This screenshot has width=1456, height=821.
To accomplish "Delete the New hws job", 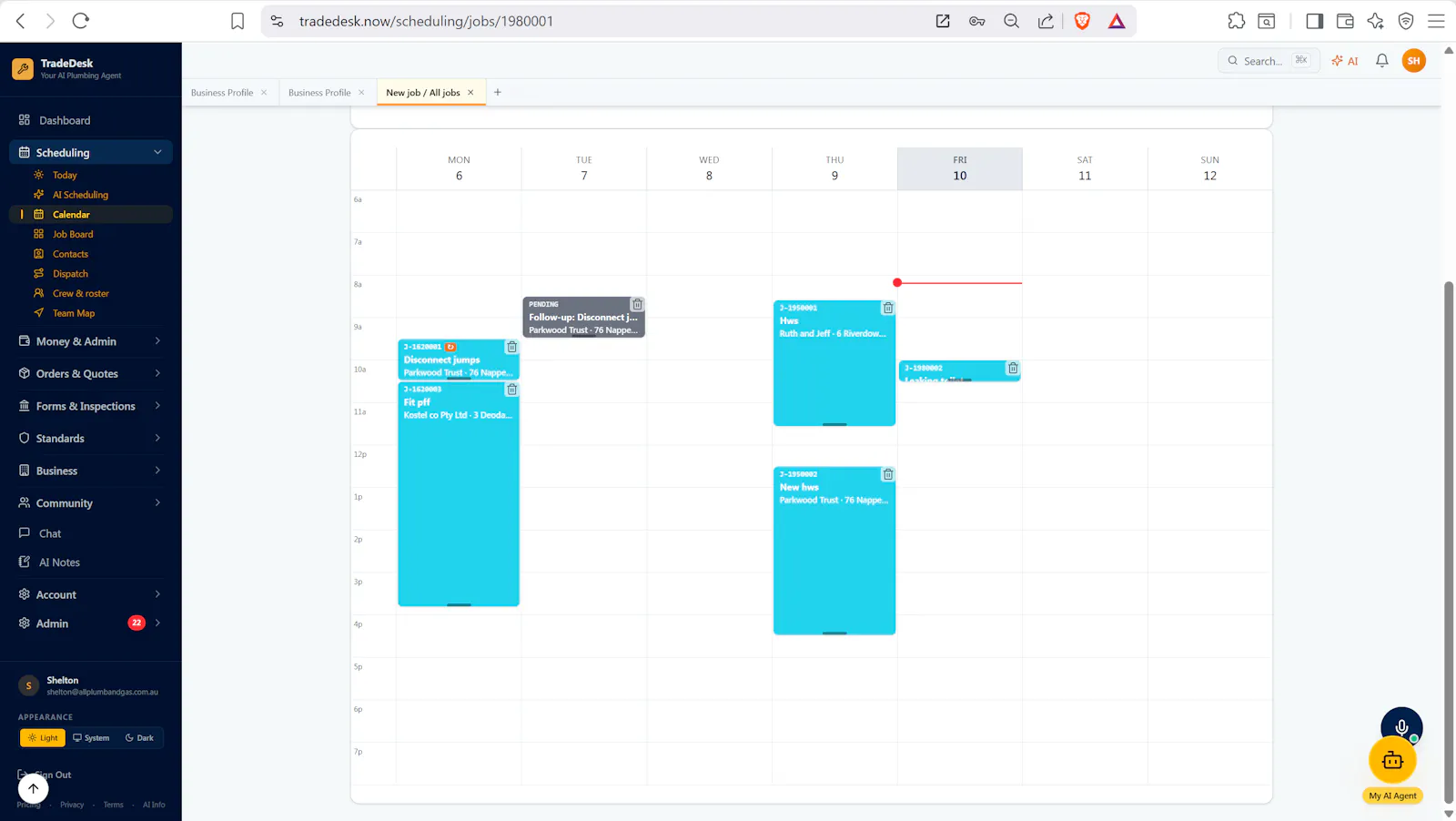I will tap(888, 475).
